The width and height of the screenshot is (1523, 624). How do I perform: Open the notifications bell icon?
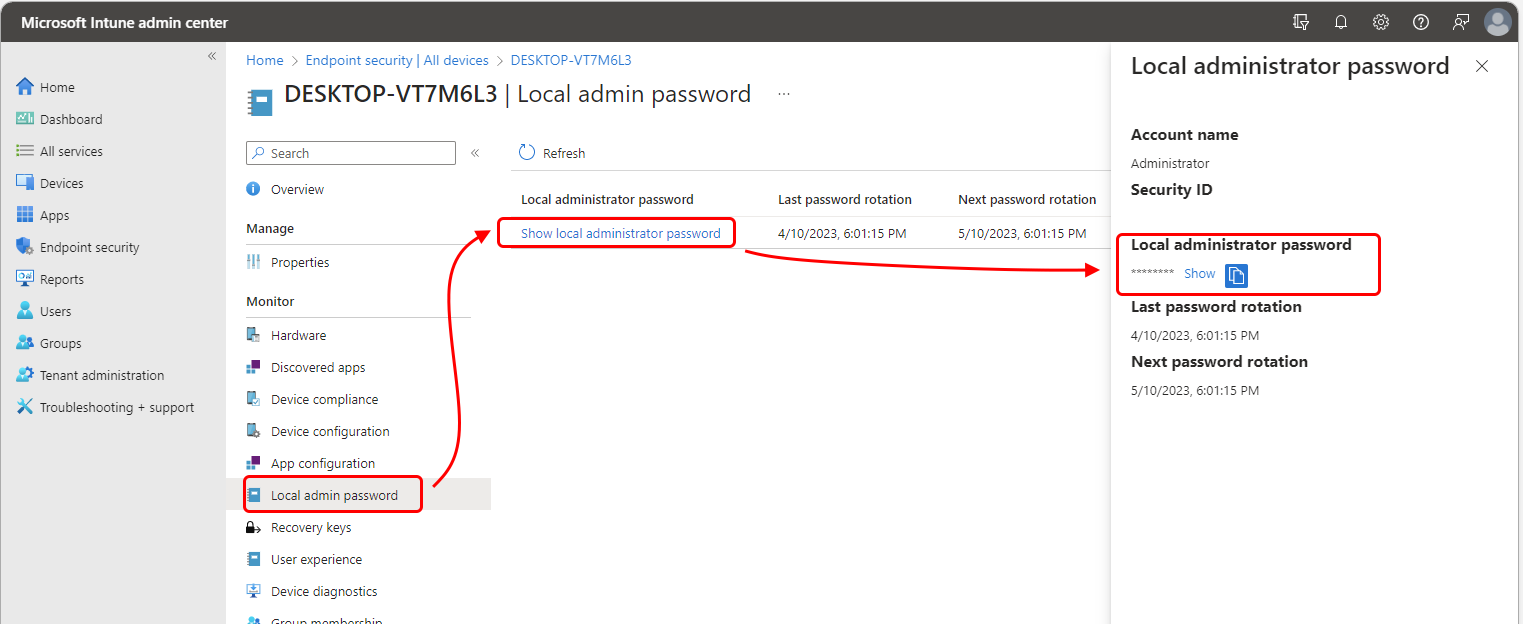1341,22
